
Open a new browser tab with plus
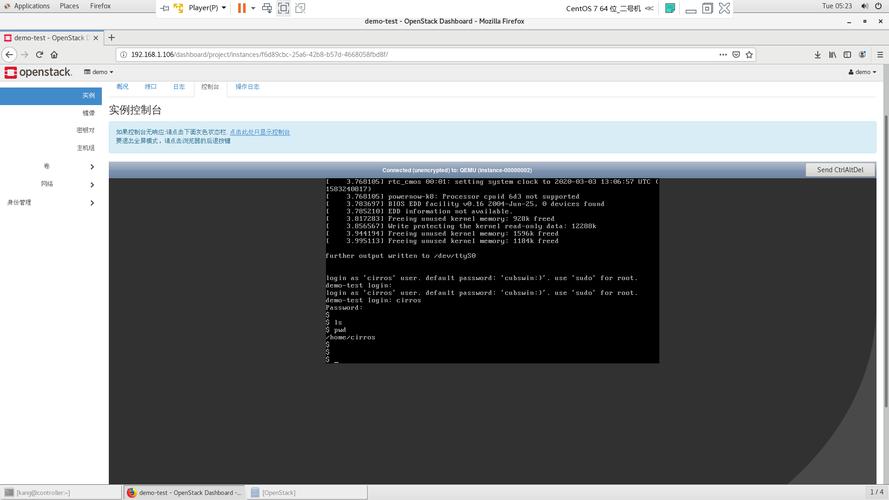(x=112, y=37)
